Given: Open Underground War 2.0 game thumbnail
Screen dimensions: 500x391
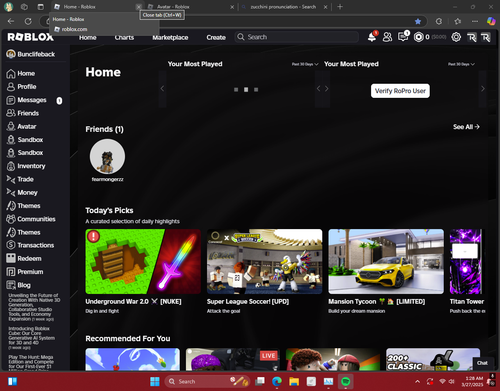Looking at the screenshot, I should pos(143,261).
